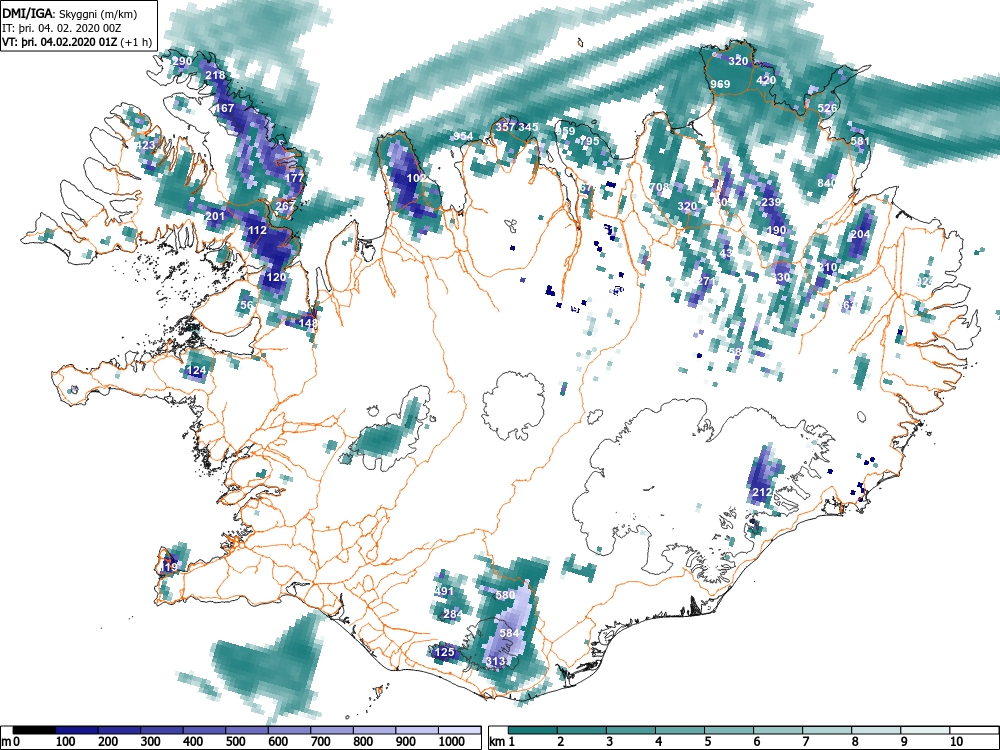1000x750 pixels.
Task: Click the visibility value 330 on the map
Action: (x=781, y=277)
